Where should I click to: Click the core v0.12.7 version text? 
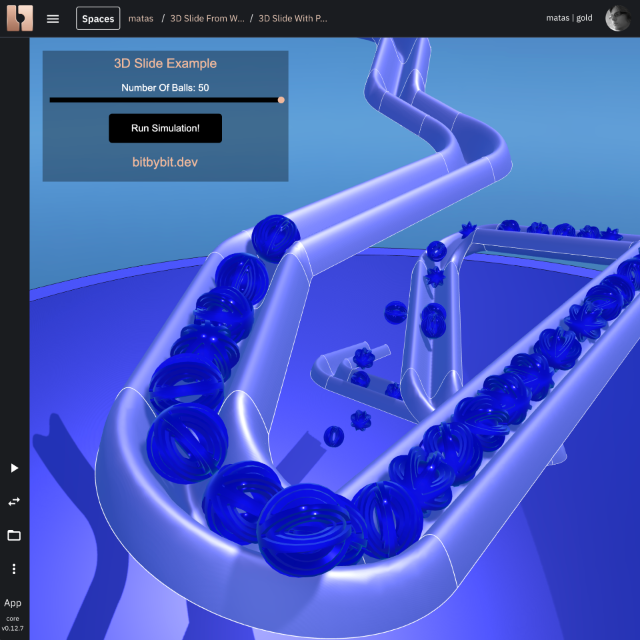point(13,623)
